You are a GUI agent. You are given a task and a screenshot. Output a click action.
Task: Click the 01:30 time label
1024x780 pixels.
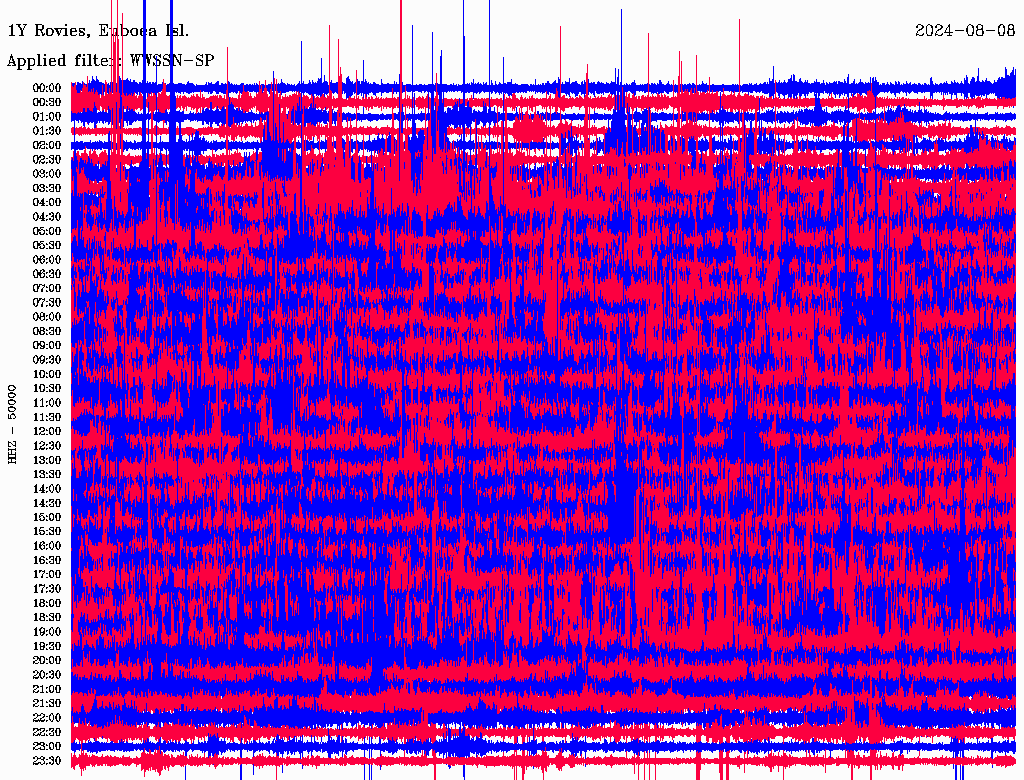(47, 131)
